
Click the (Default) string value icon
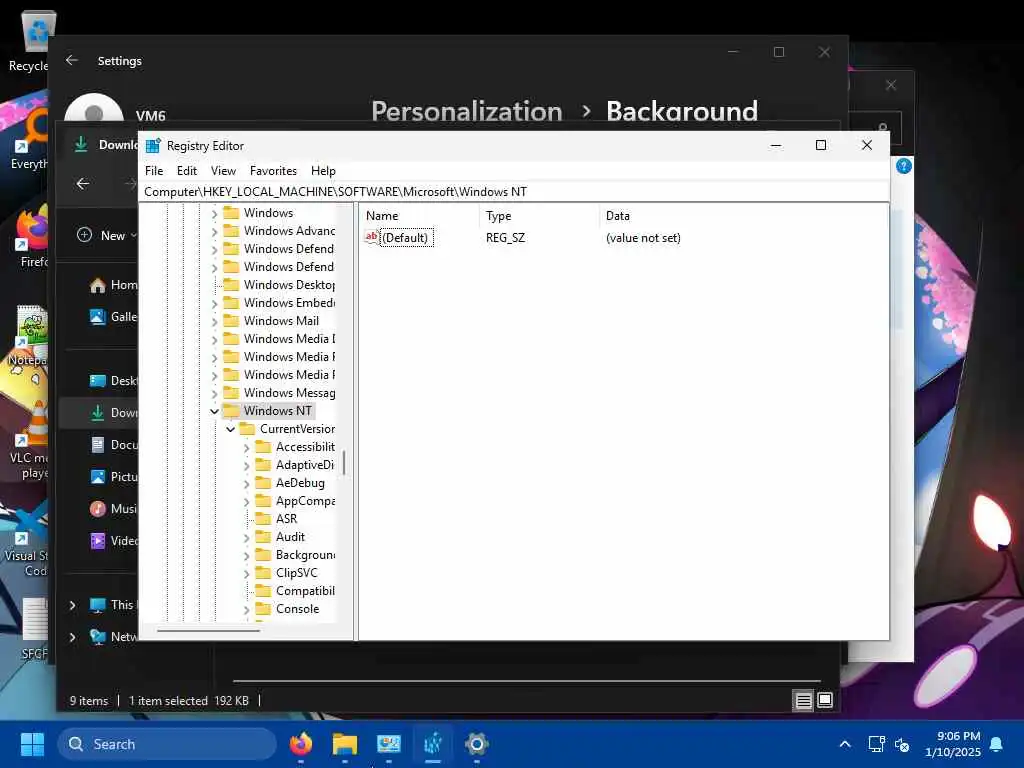click(x=372, y=238)
